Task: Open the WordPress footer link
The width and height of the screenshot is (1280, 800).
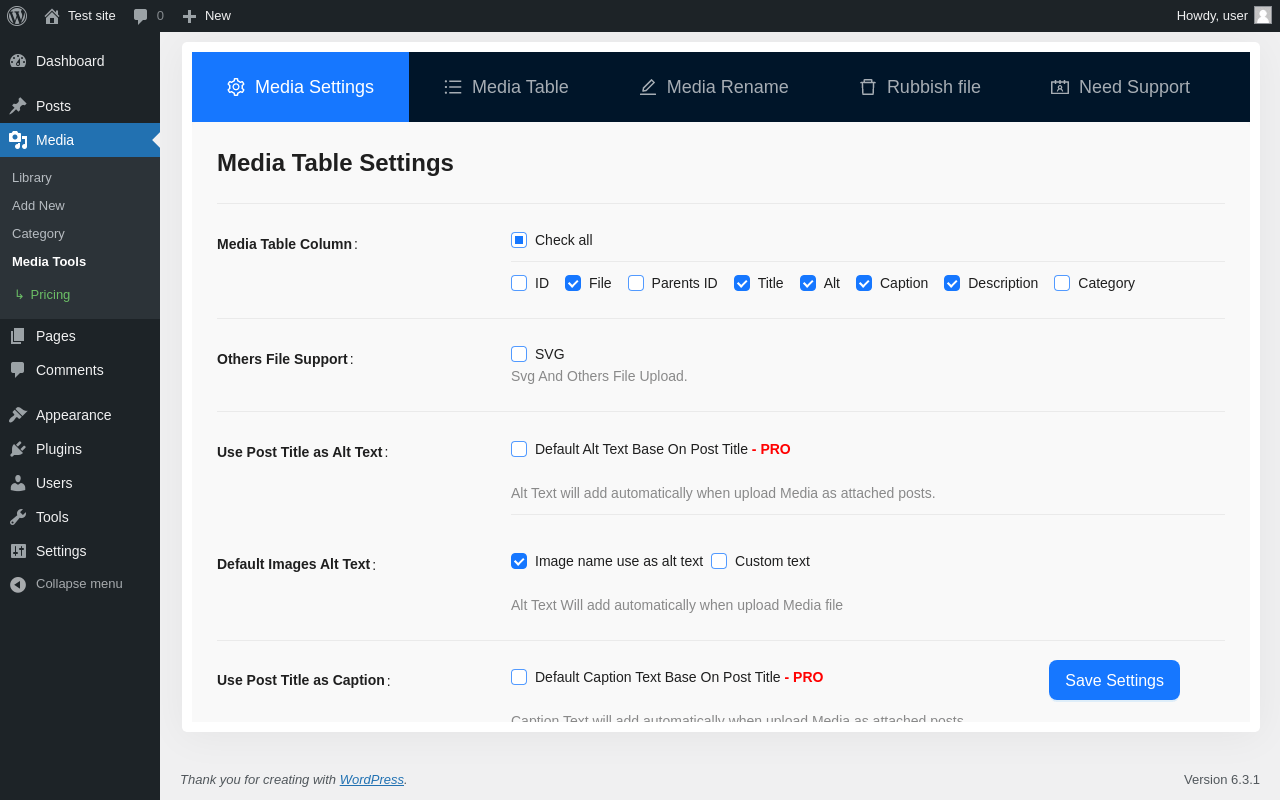Action: [x=371, y=779]
